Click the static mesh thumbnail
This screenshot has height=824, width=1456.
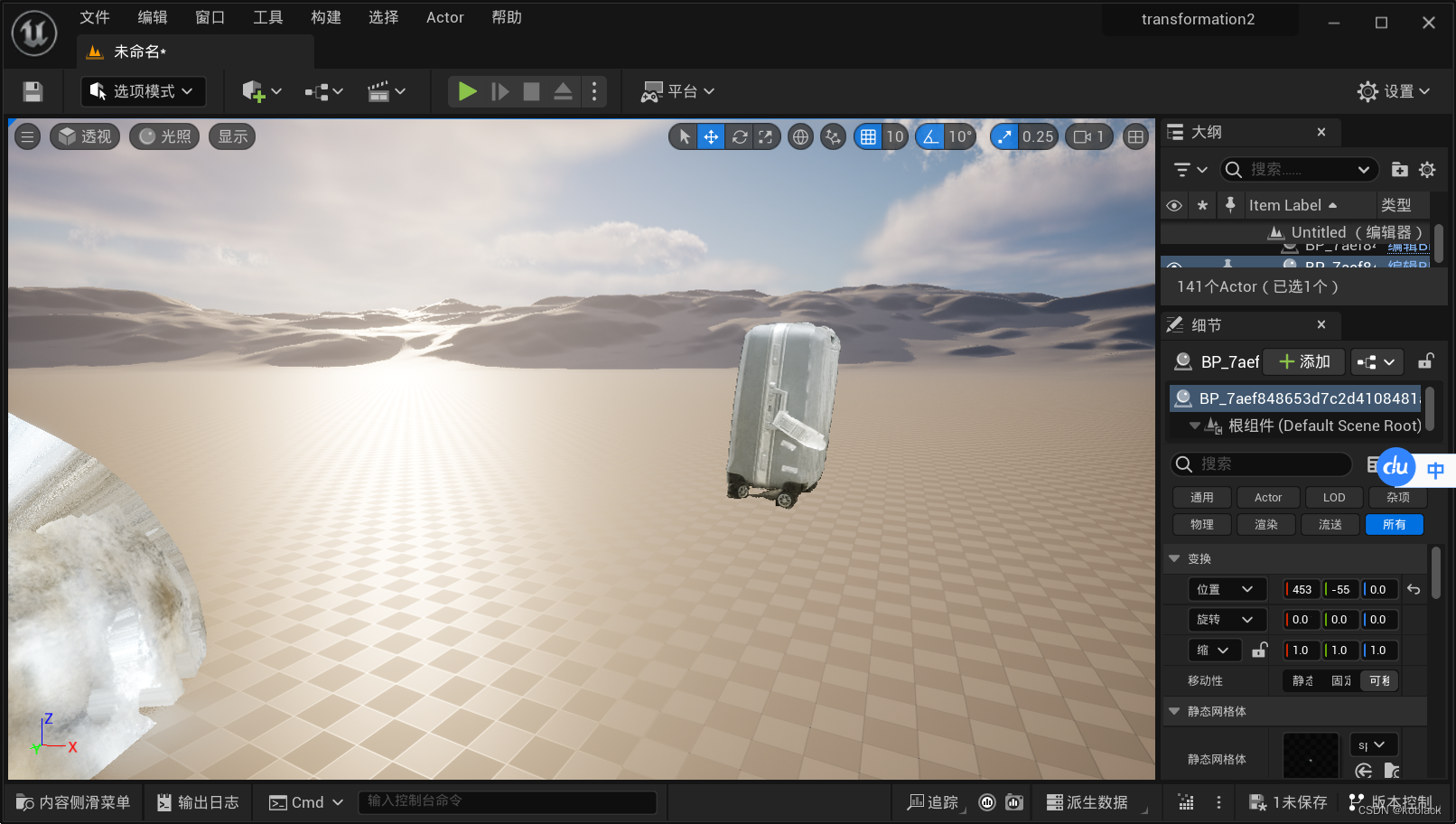(x=1311, y=756)
